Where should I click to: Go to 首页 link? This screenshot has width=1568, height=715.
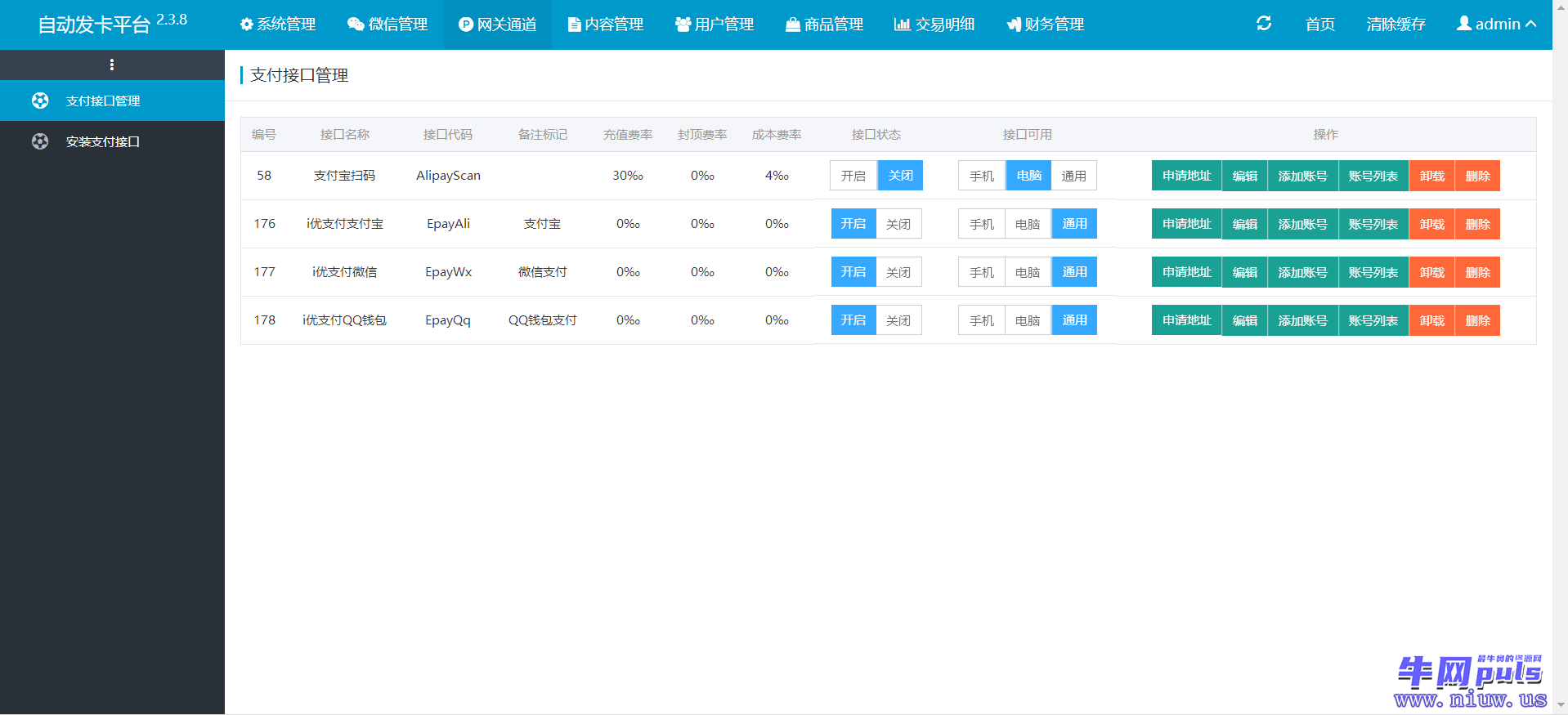pos(1320,25)
